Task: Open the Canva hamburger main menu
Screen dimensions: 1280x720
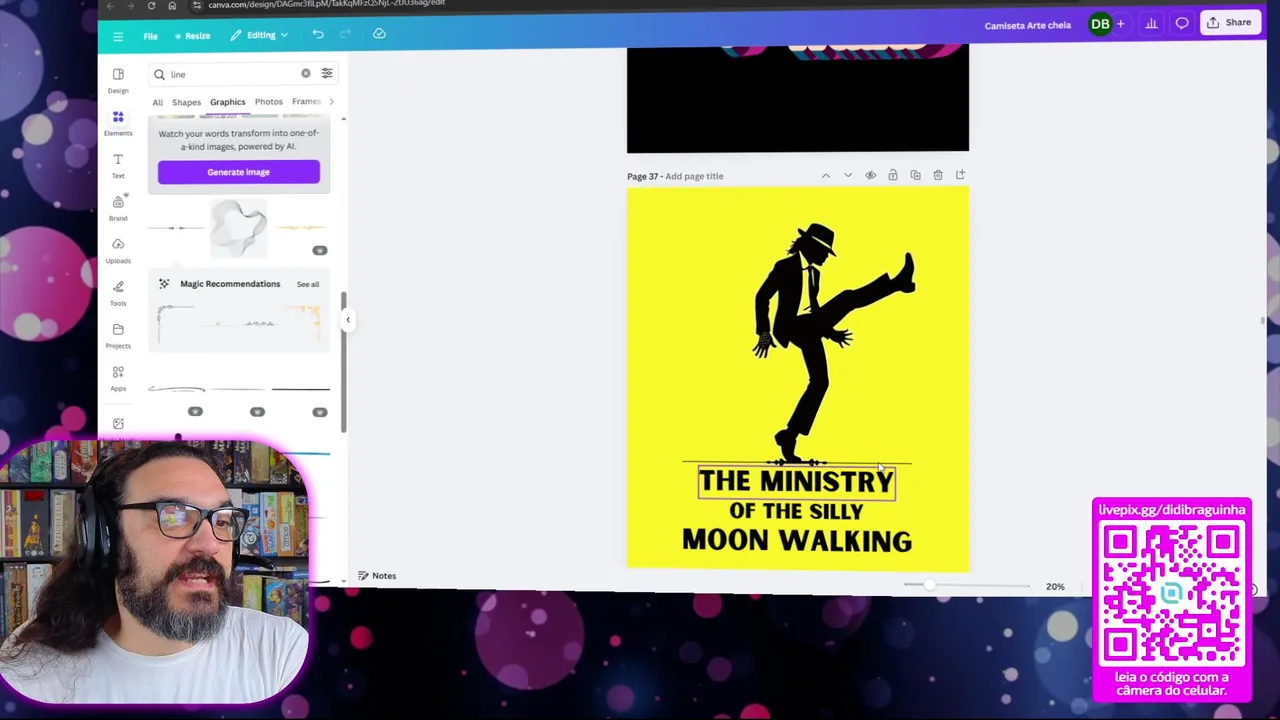Action: pyautogui.click(x=118, y=36)
